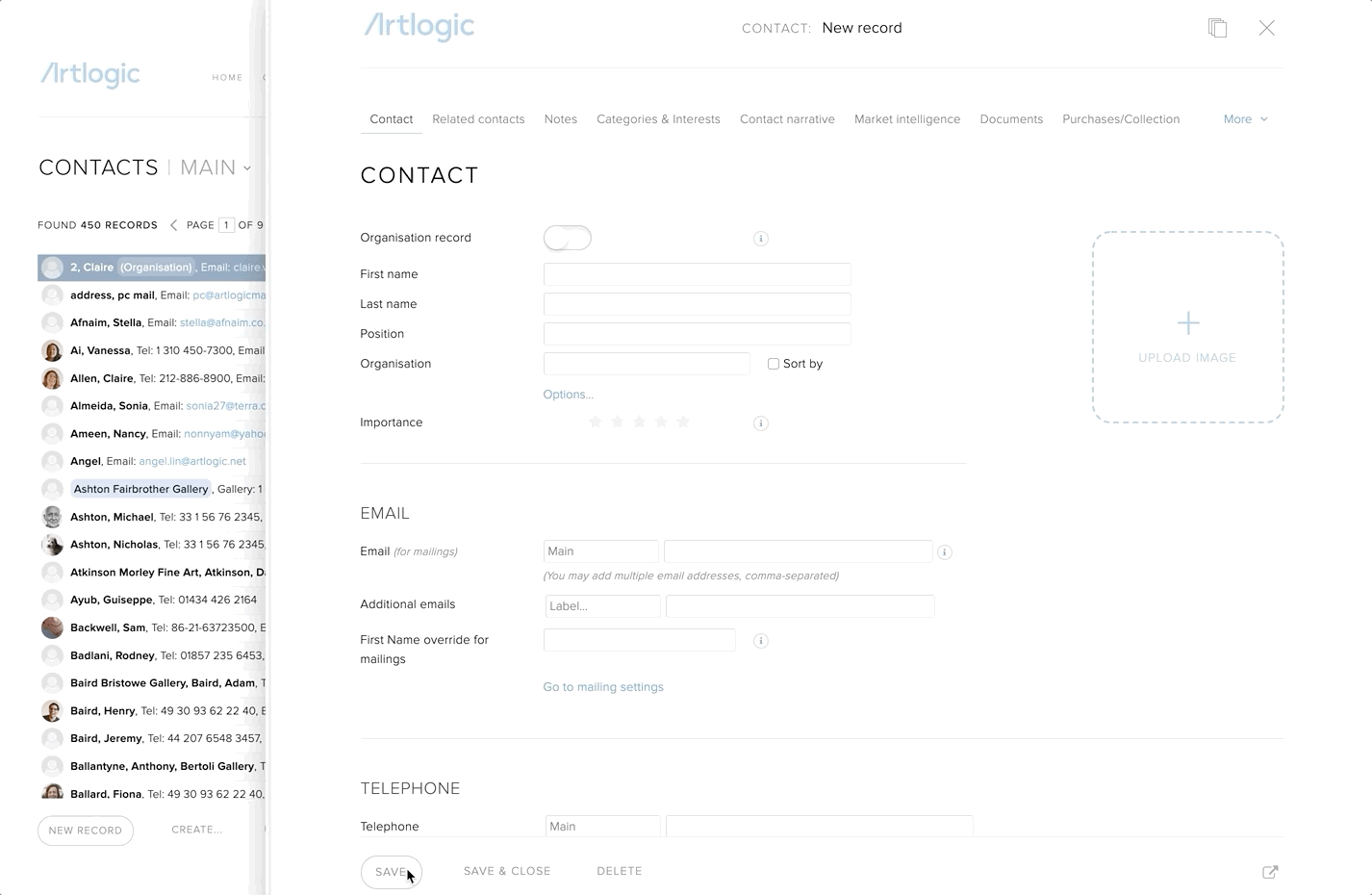Follow Go to mailing settings link
1372x895 pixels.
point(603,687)
